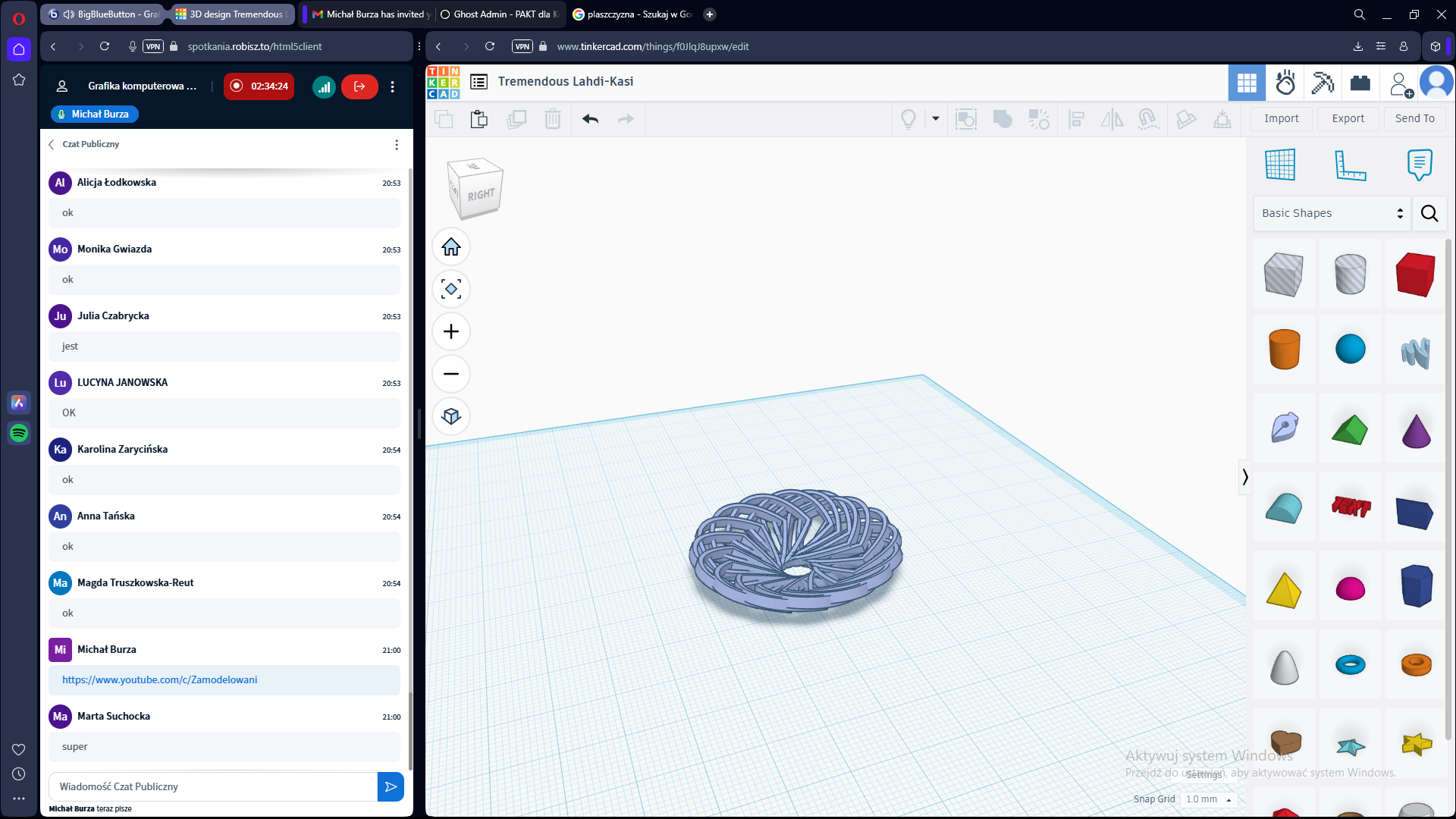The width and height of the screenshot is (1456, 819).
Task: Open the Notes tool icon
Action: tap(1419, 165)
